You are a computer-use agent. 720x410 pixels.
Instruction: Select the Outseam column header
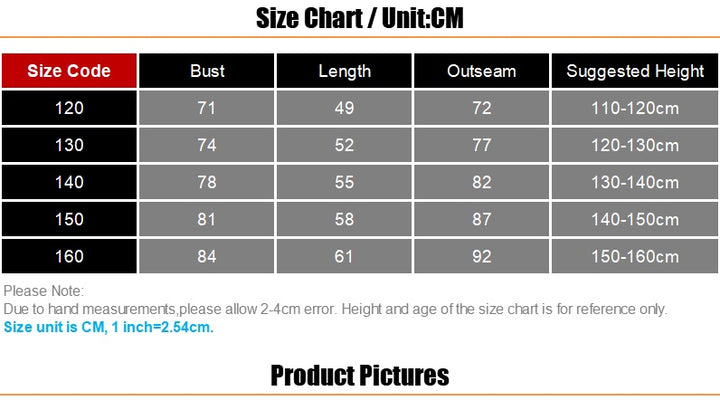click(482, 71)
